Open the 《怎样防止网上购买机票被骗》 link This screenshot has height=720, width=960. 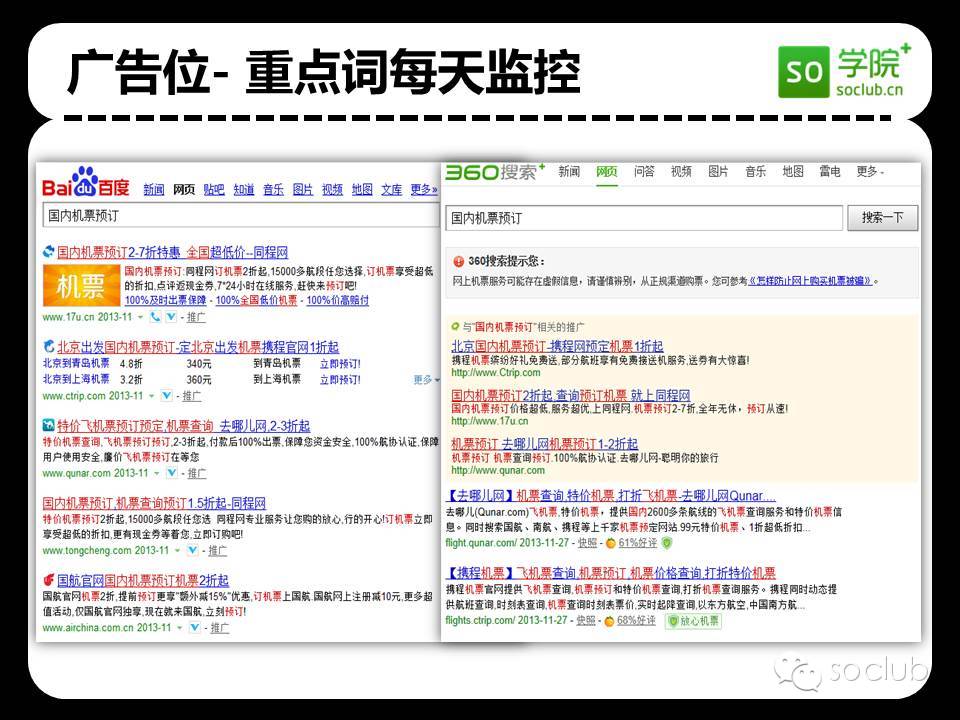pos(815,282)
